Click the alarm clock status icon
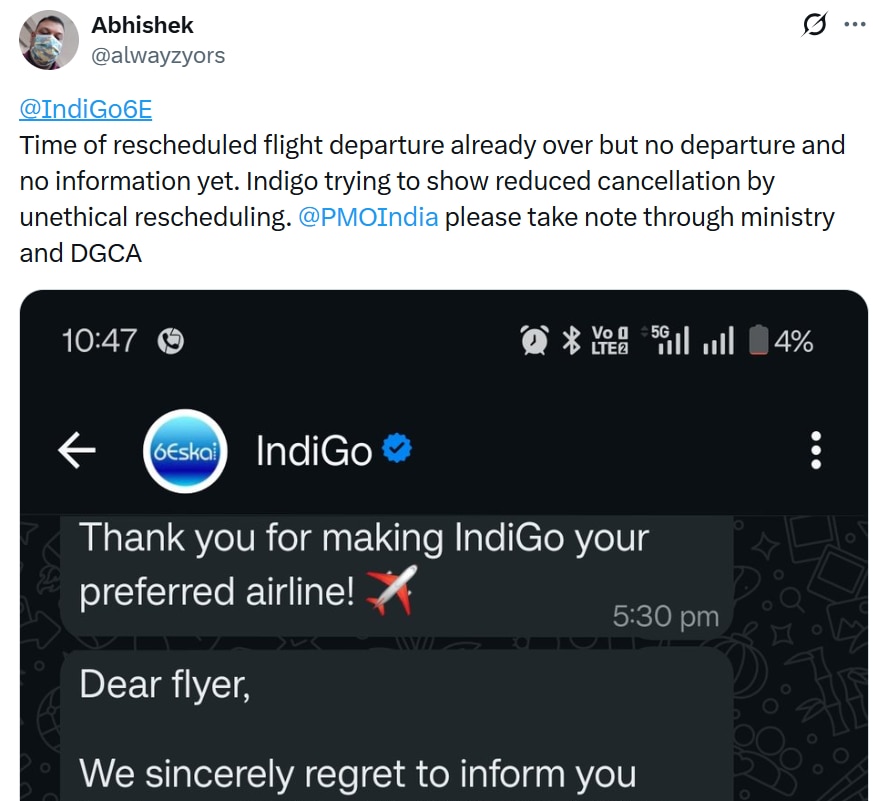This screenshot has width=873, height=801. pyautogui.click(x=534, y=341)
